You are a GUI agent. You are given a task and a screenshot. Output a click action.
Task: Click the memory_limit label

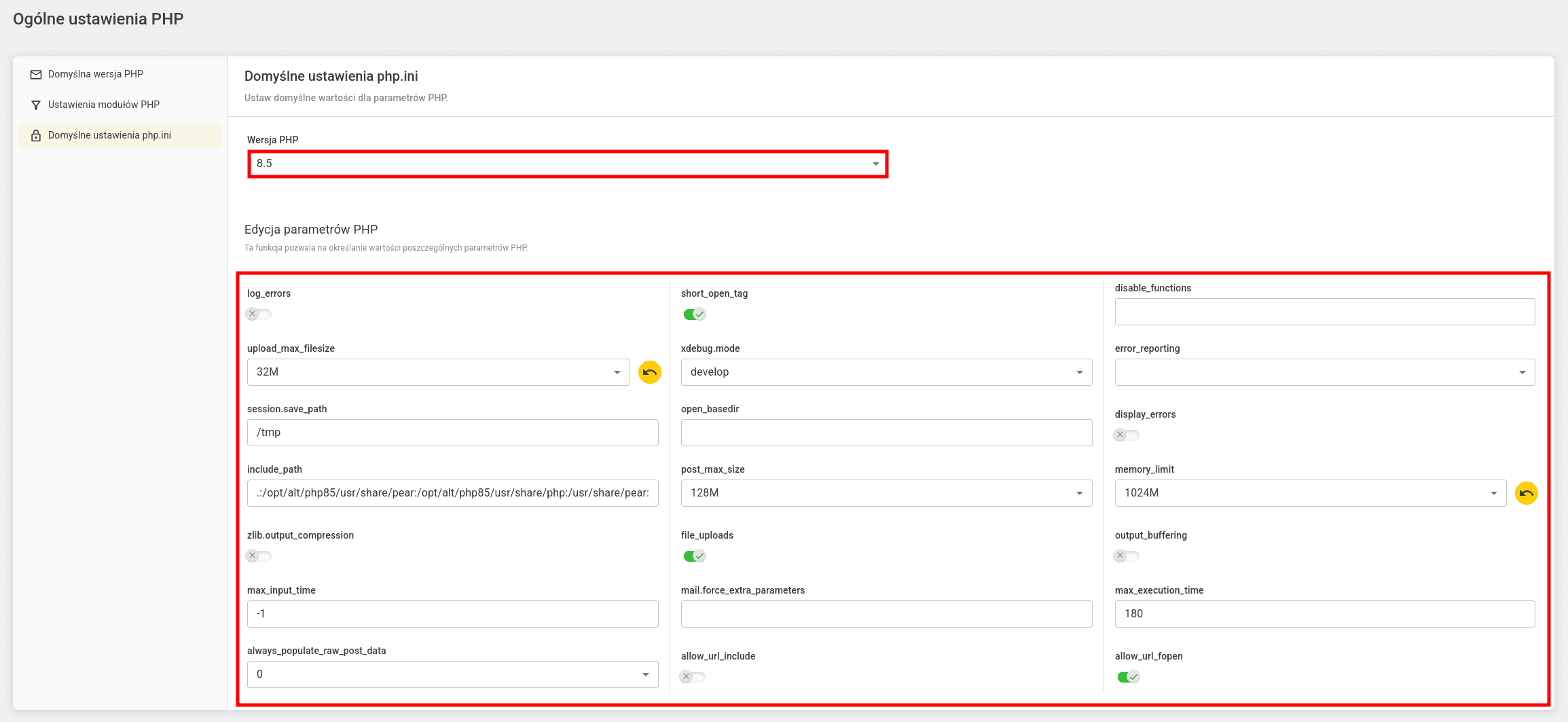(1144, 469)
